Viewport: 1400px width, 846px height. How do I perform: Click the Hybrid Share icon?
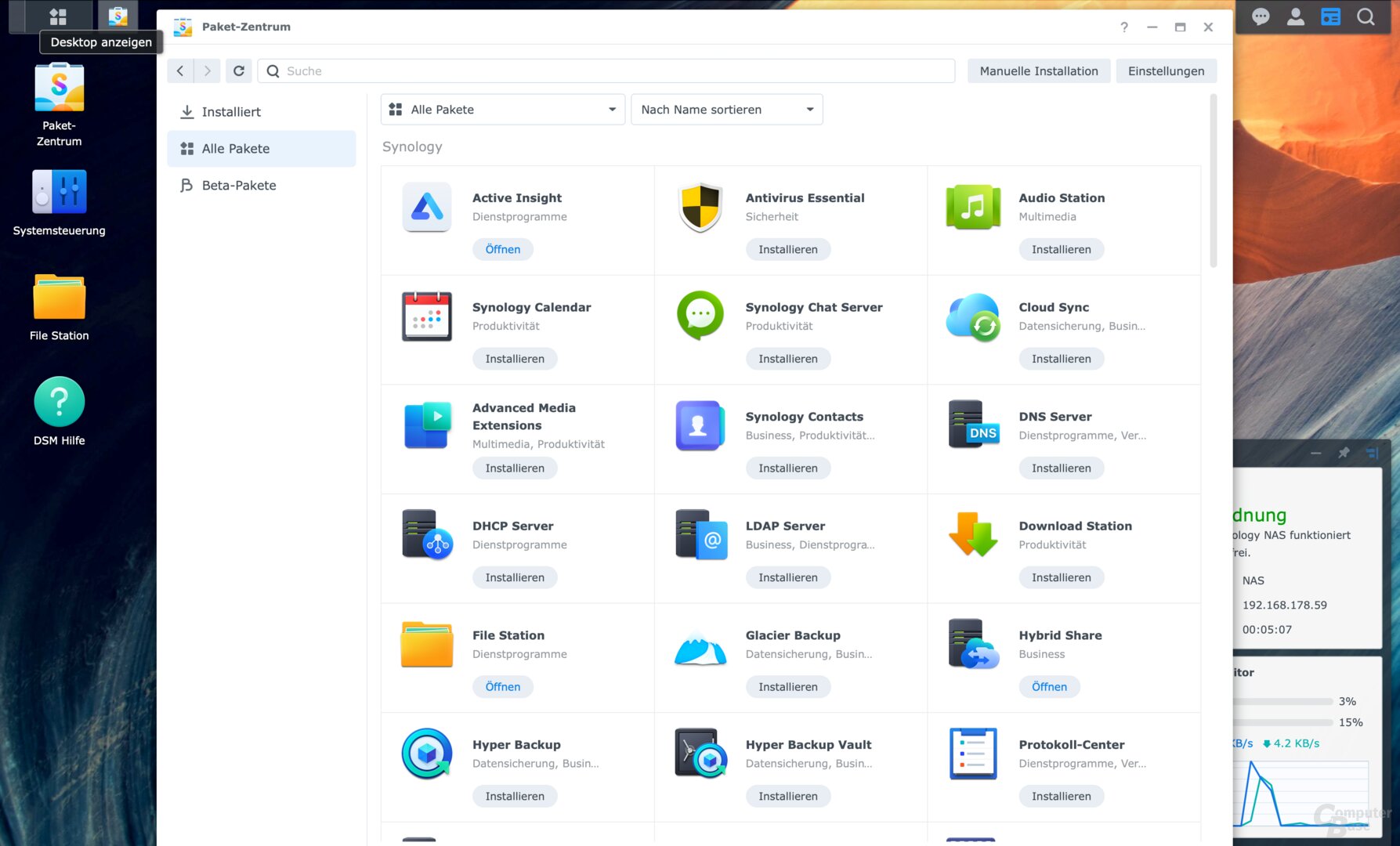pyautogui.click(x=973, y=644)
